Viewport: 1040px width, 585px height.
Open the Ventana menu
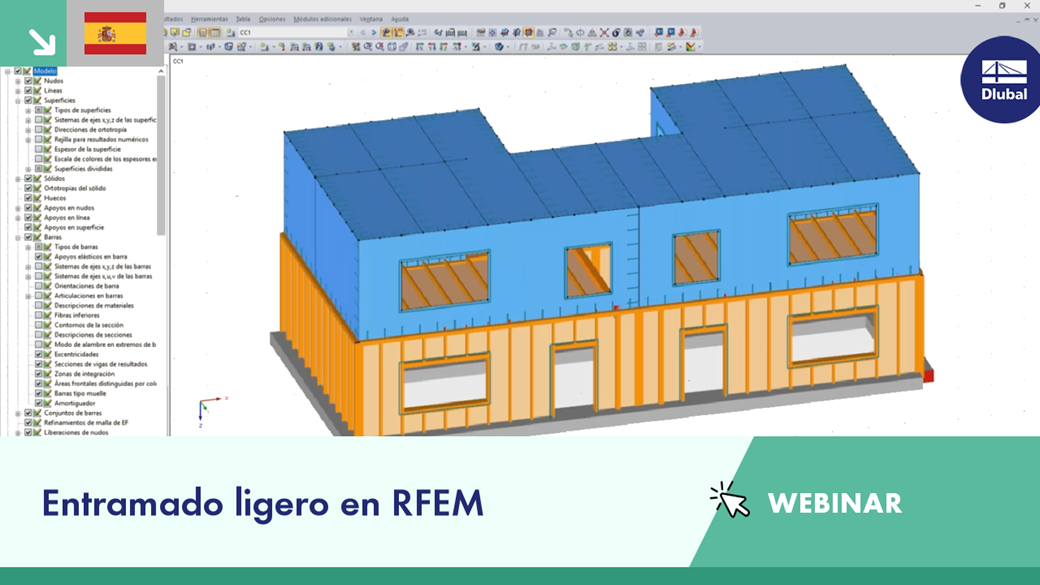point(371,19)
